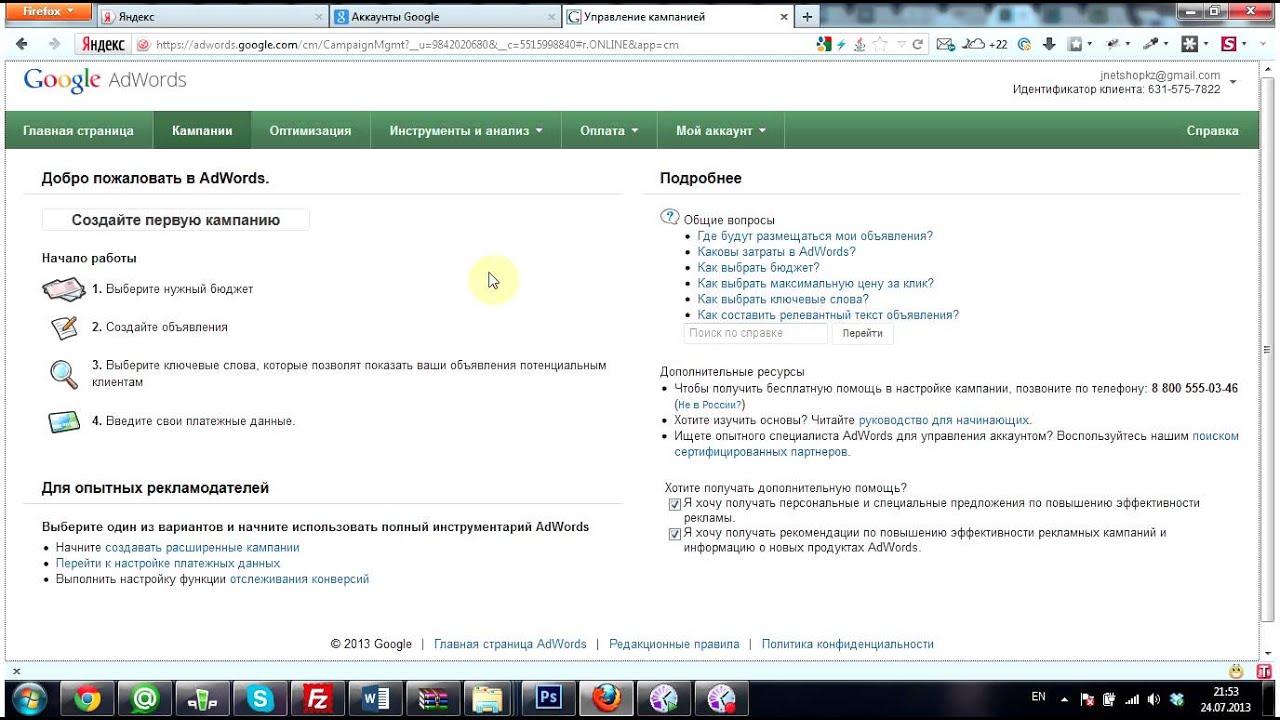Reload the page with the refresh icon
The height and width of the screenshot is (720, 1280).
tap(918, 44)
